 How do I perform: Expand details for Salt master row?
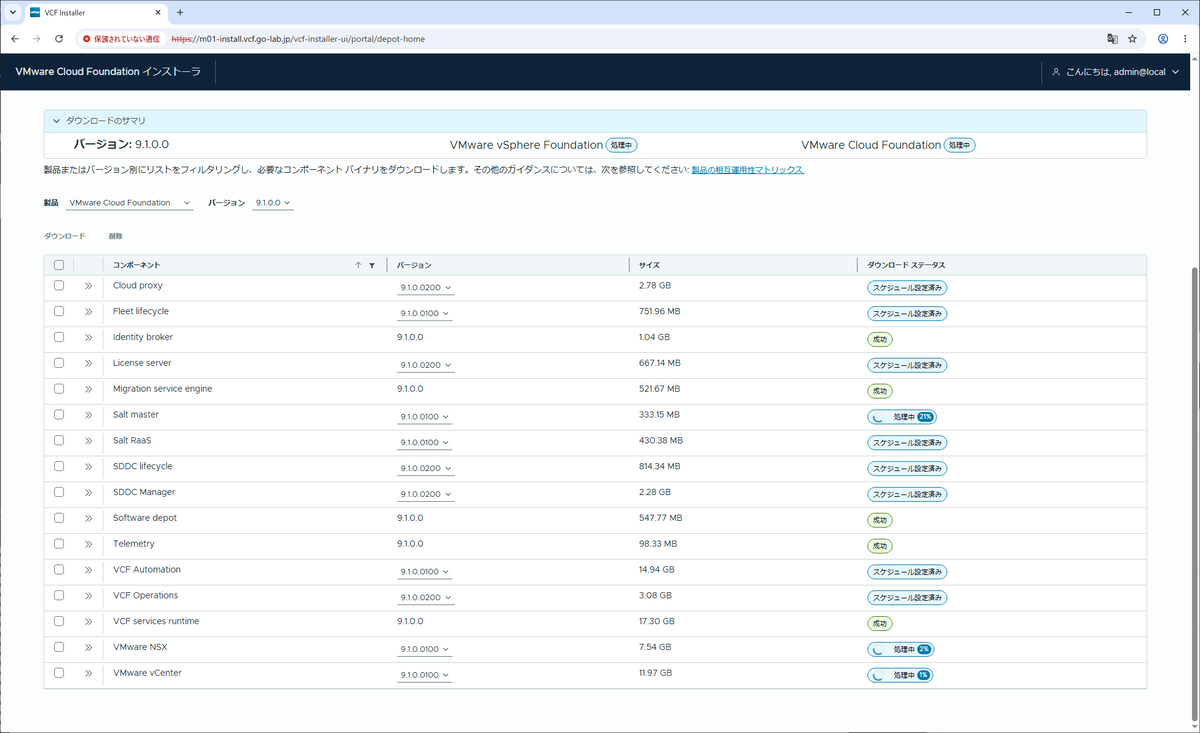tap(88, 415)
